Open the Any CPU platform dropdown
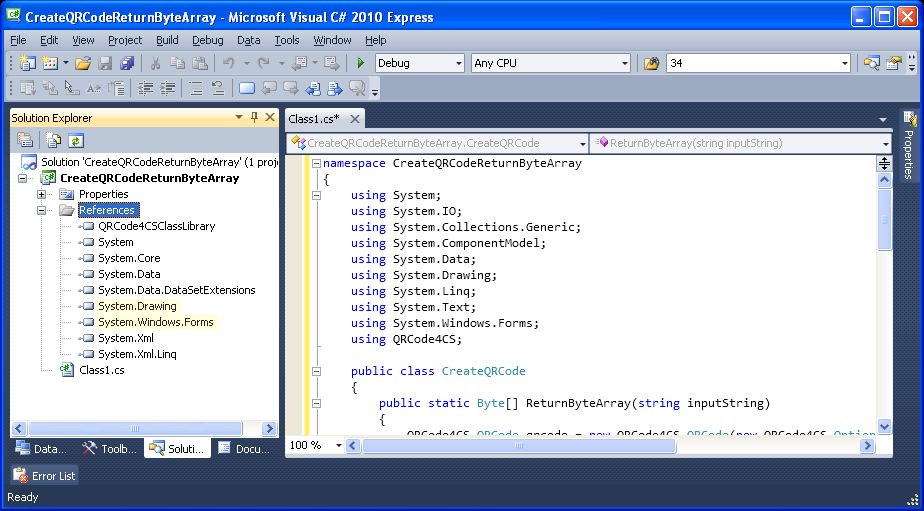 point(624,63)
